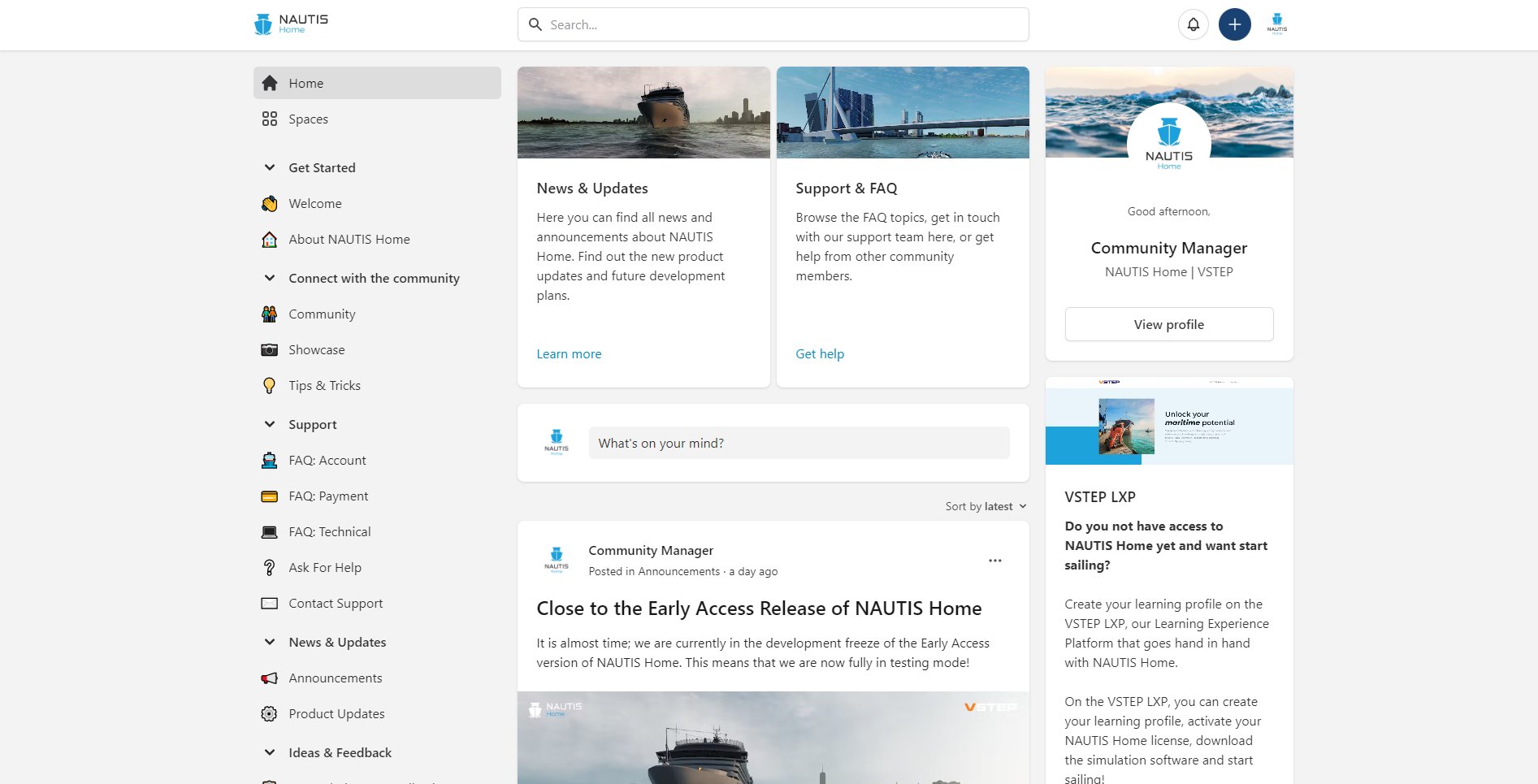
Task: Collapse the Ideas & Feedback section
Action: click(270, 752)
